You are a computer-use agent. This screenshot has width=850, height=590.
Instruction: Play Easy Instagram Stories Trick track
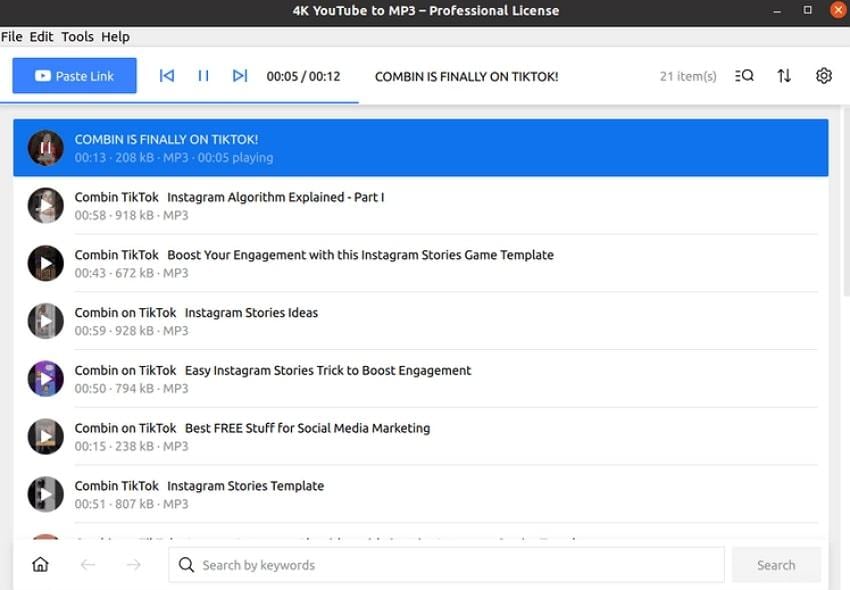(46, 379)
